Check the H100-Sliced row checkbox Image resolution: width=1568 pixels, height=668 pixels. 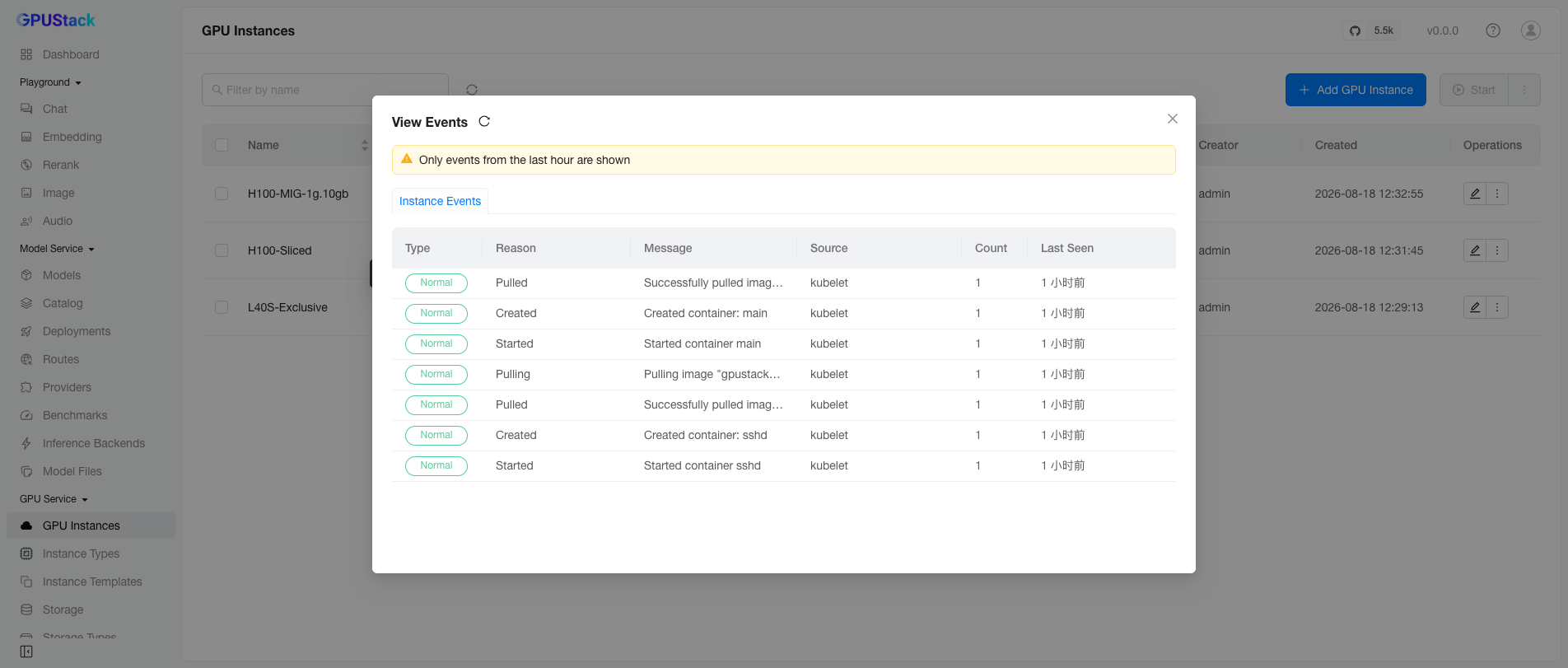click(222, 250)
